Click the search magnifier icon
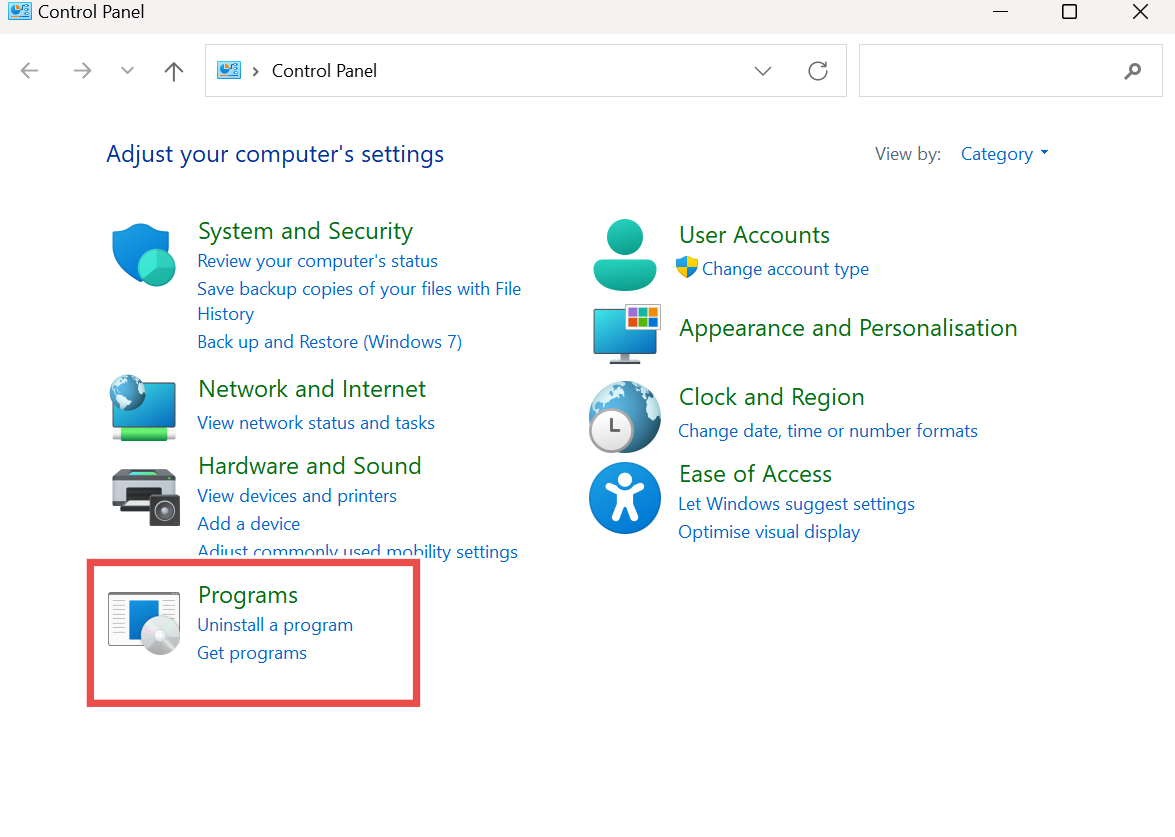1175x837 pixels. [x=1132, y=70]
